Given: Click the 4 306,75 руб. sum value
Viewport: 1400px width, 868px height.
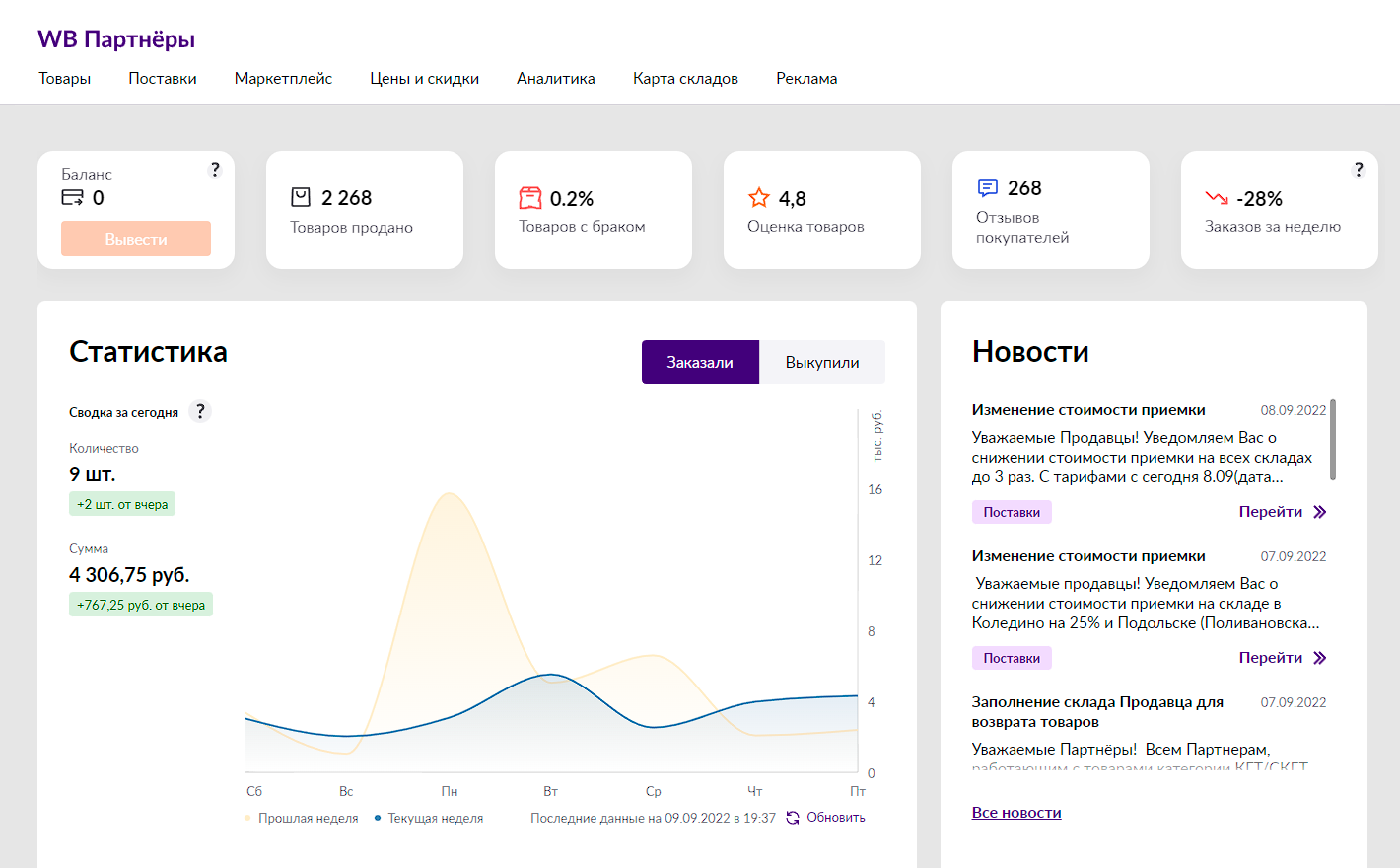Looking at the screenshot, I should pyautogui.click(x=129, y=575).
